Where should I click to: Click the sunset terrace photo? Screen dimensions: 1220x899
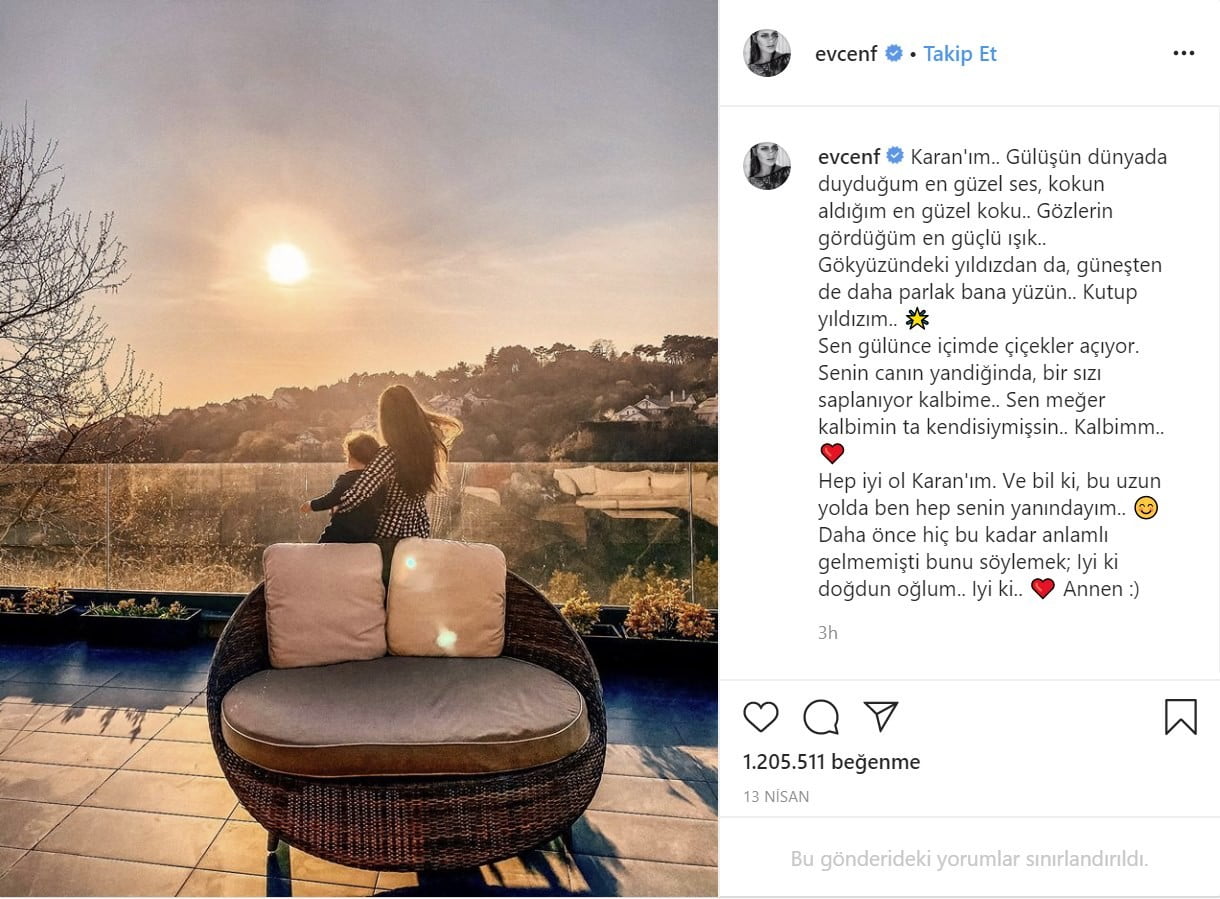[359, 448]
